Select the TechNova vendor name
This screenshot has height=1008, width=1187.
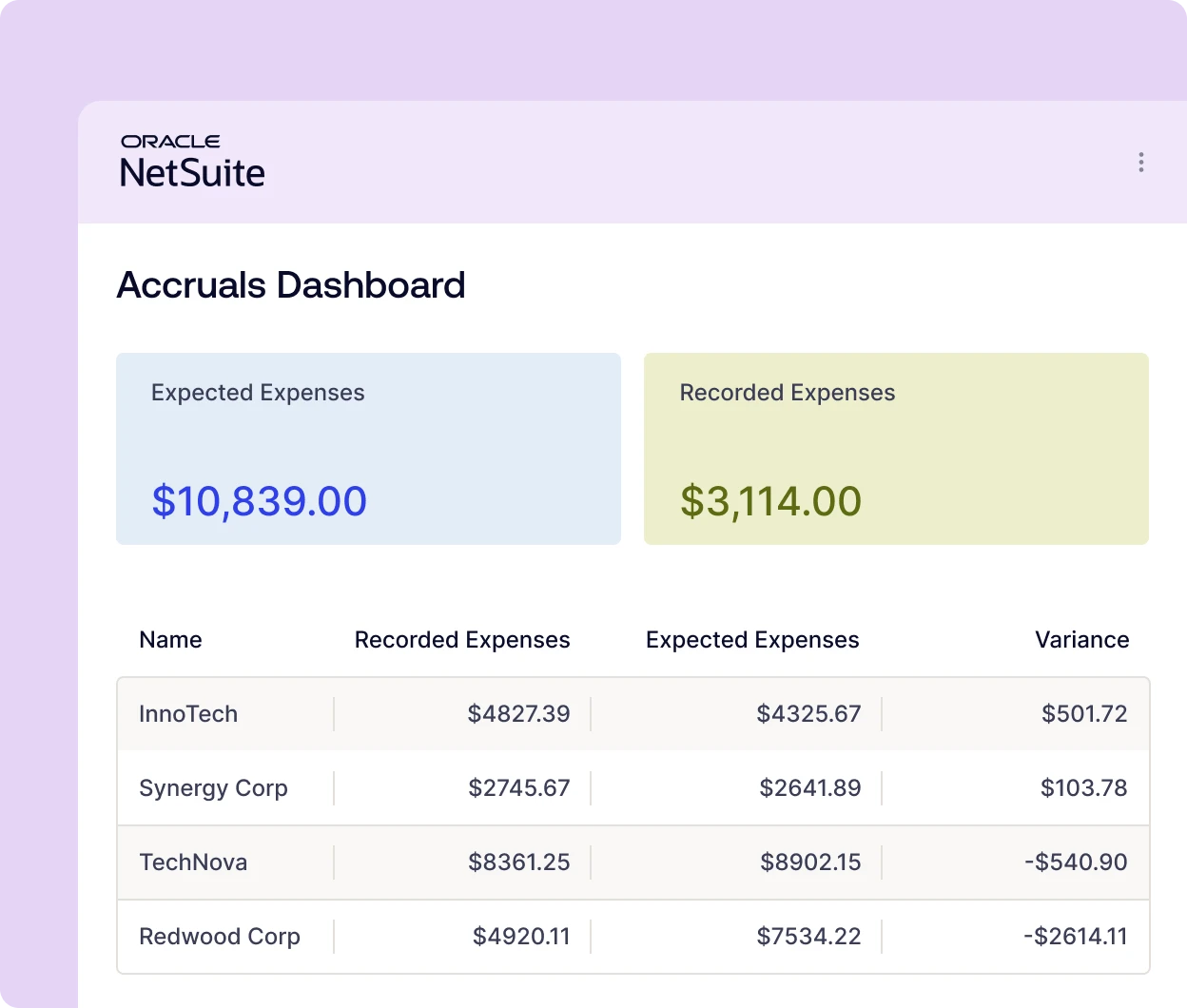coord(193,863)
